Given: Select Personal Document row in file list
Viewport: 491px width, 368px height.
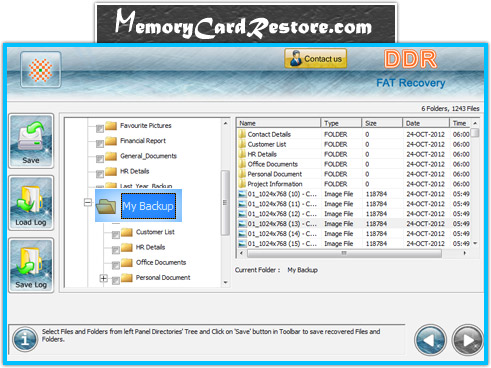Looking at the screenshot, I should coord(354,174).
